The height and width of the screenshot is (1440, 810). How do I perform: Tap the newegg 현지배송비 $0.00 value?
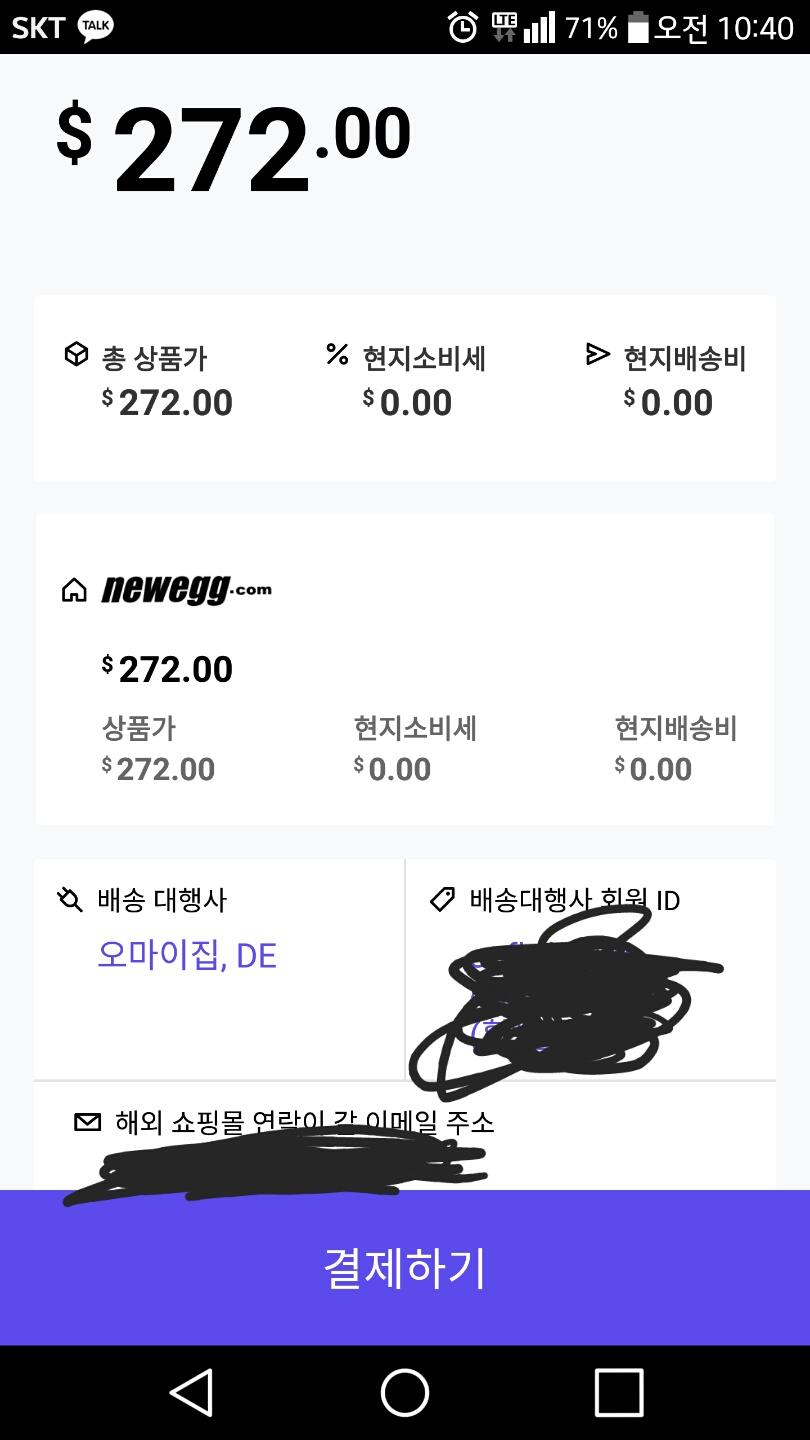pos(654,769)
